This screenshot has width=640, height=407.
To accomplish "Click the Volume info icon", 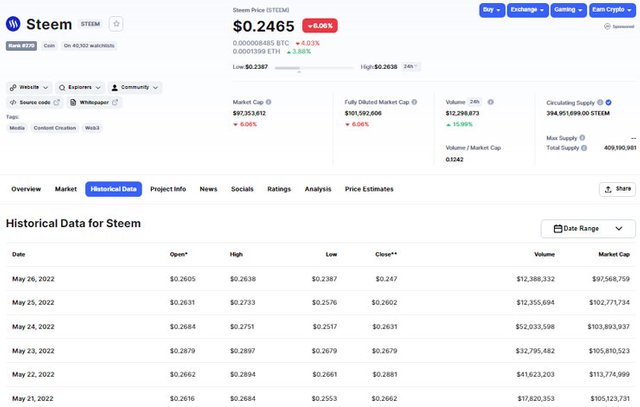I will click(491, 102).
